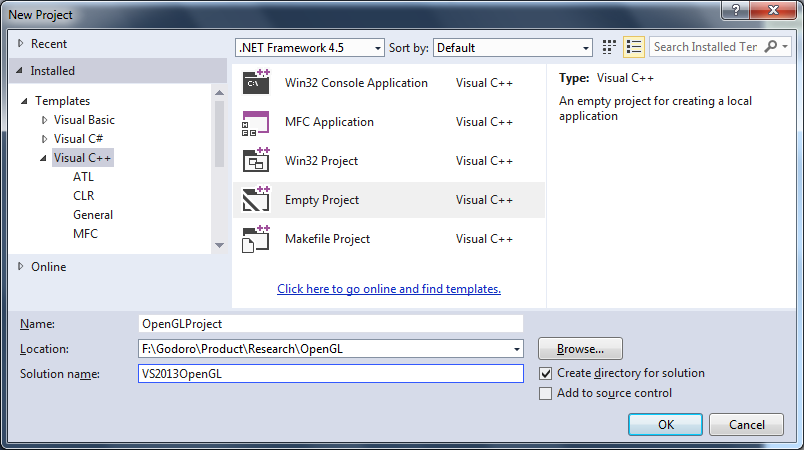The height and width of the screenshot is (450, 804).
Task: Click the Cancel button
Action: coord(747,424)
